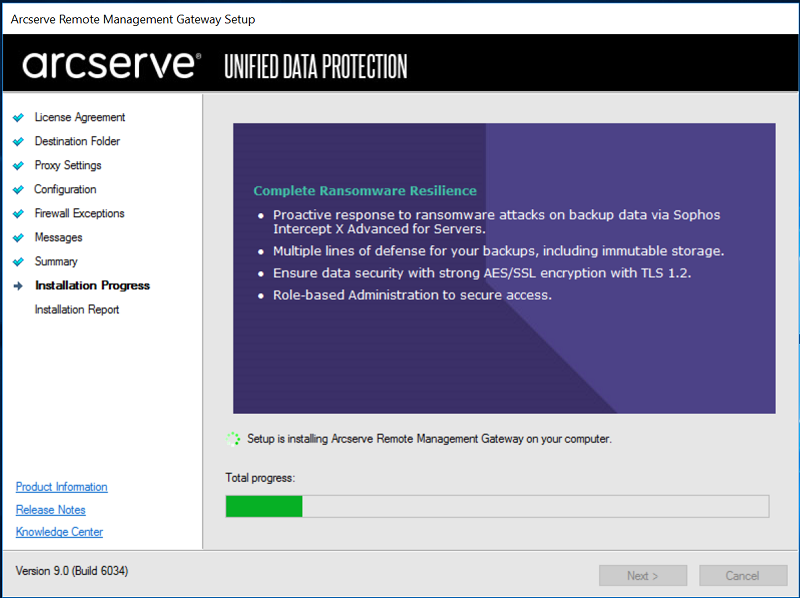Viewport: 800px width, 598px height.
Task: Click the Complete Ransomware Resilience banner
Action: point(504,268)
